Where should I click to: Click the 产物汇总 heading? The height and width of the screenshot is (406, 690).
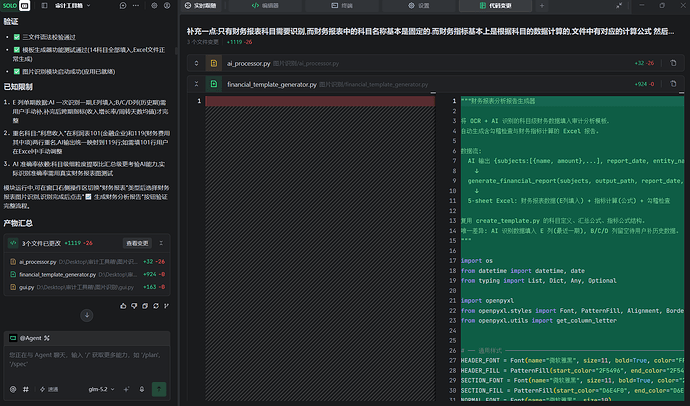click(18, 223)
